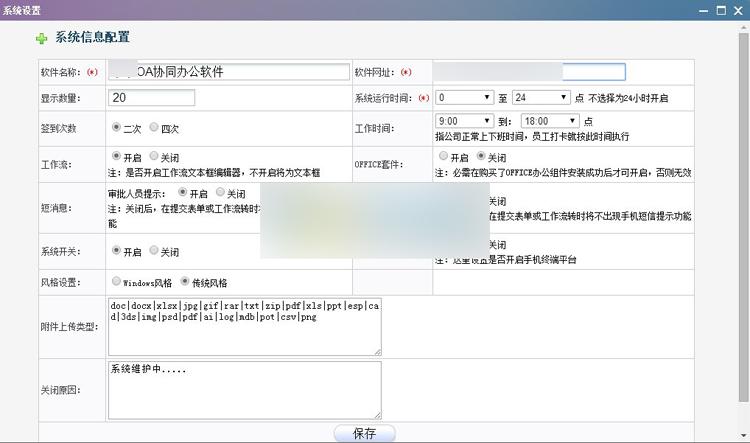Click the green plus icon beside 系统信息配置

click(x=41, y=38)
